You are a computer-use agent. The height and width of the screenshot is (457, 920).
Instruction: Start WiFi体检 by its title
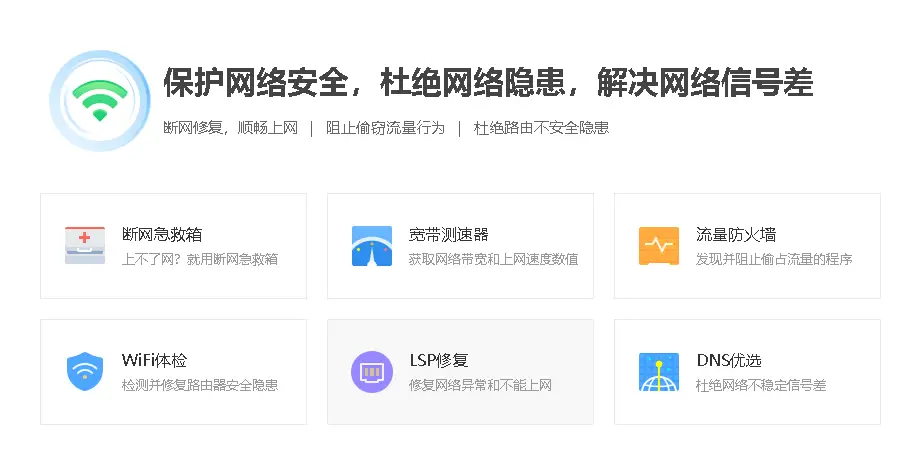click(154, 360)
